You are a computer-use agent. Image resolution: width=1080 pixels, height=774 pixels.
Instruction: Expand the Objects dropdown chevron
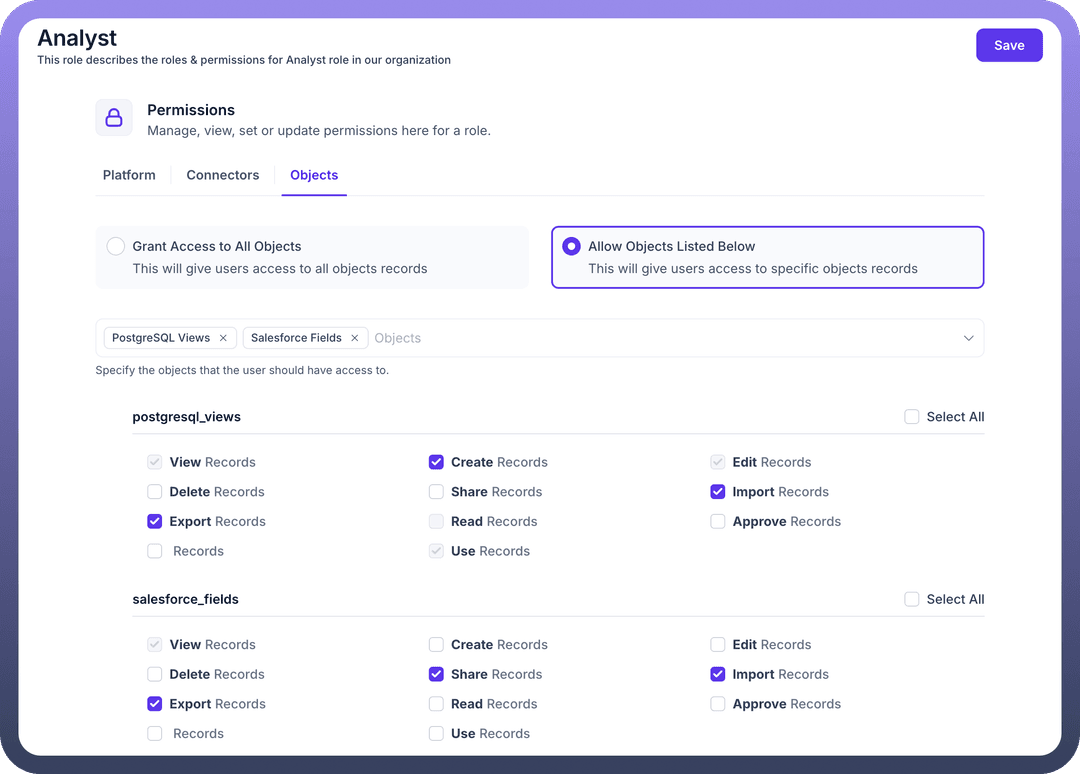tap(968, 338)
